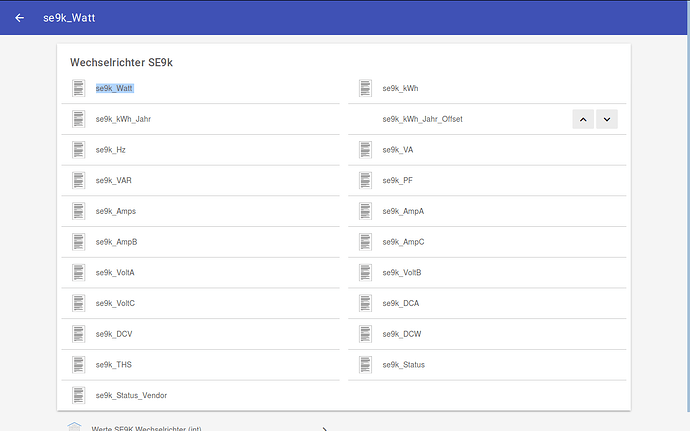Select the se9k_VoltC item label

click(115, 303)
